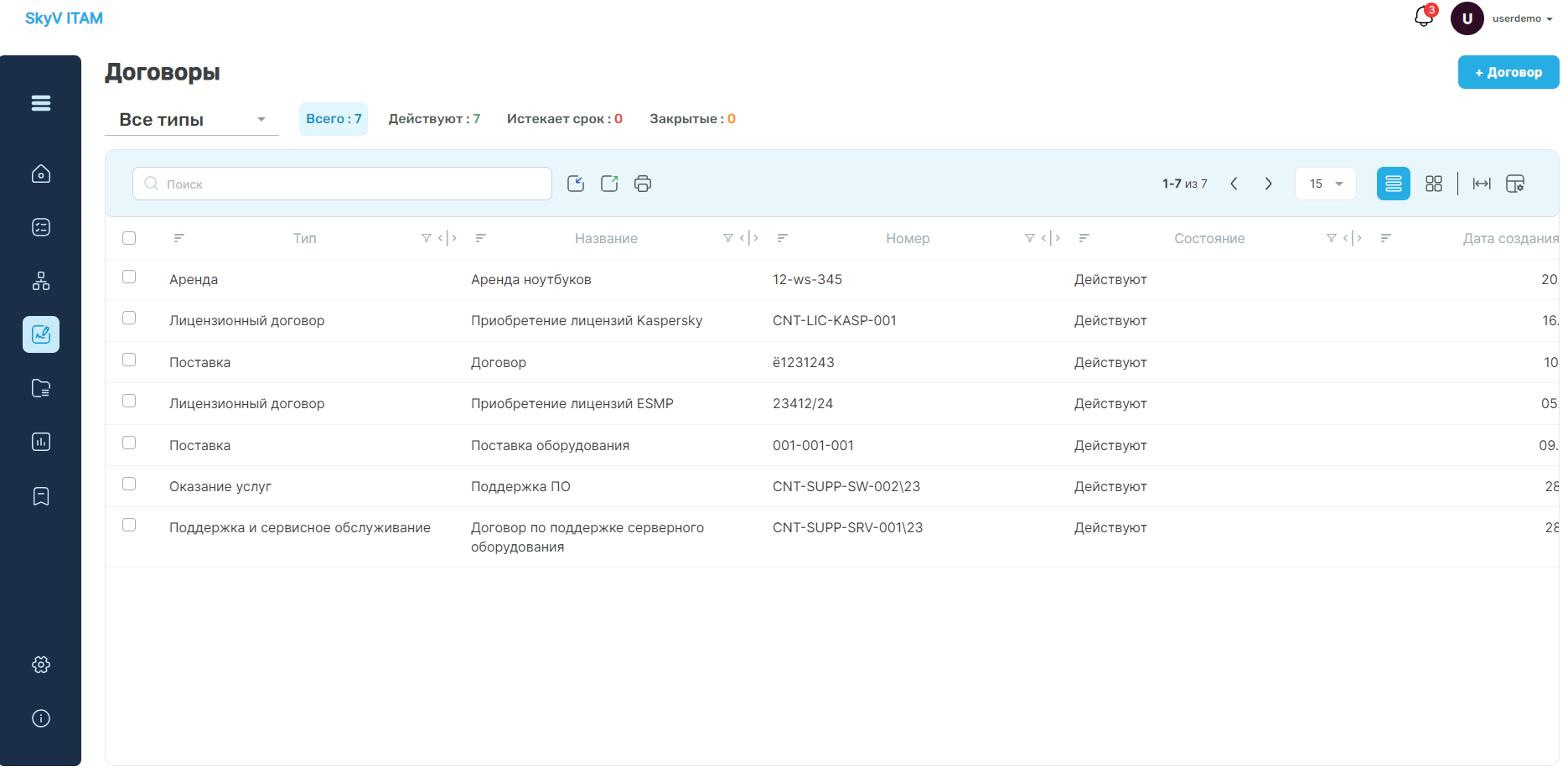Toggle the select-all header checkbox
Image resolution: width=1568 pixels, height=777 pixels.
click(x=129, y=238)
